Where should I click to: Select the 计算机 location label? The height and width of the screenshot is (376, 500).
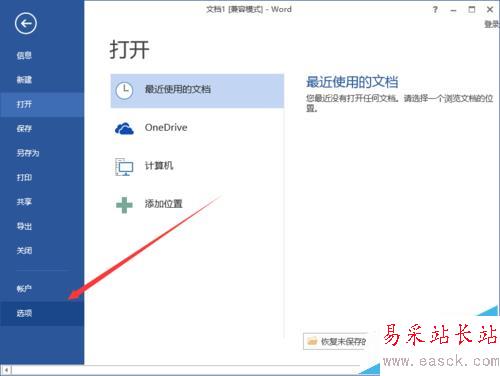pos(159,166)
